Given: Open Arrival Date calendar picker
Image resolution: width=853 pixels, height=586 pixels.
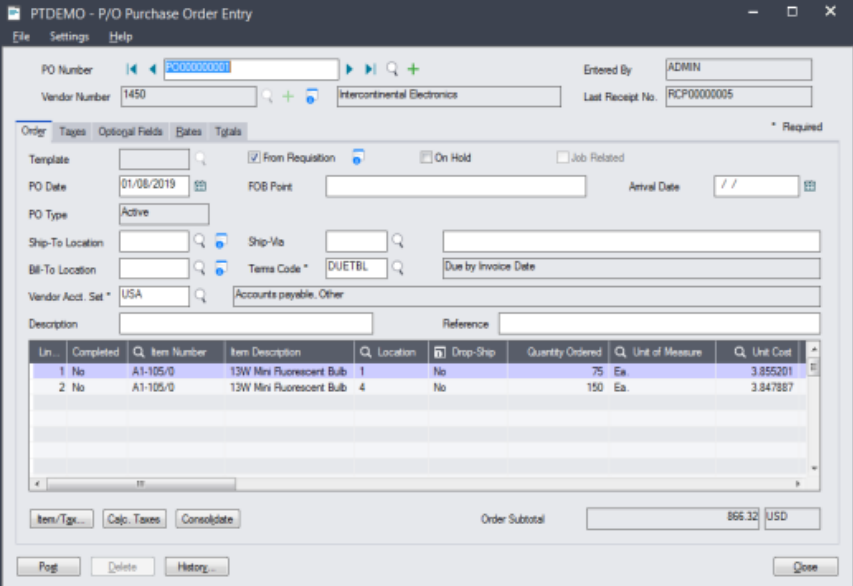Looking at the screenshot, I should (809, 186).
